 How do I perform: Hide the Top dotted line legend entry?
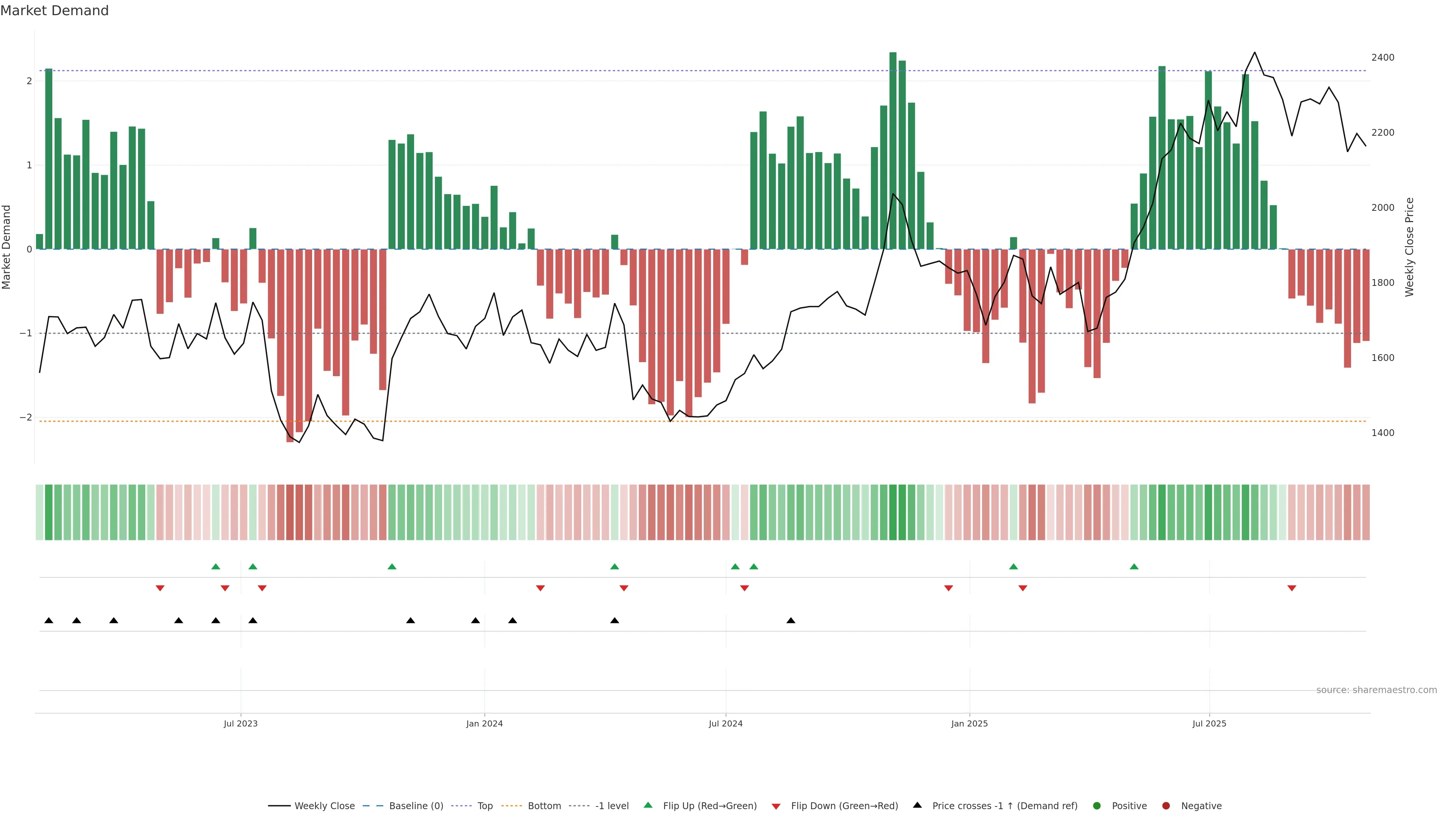485,806
